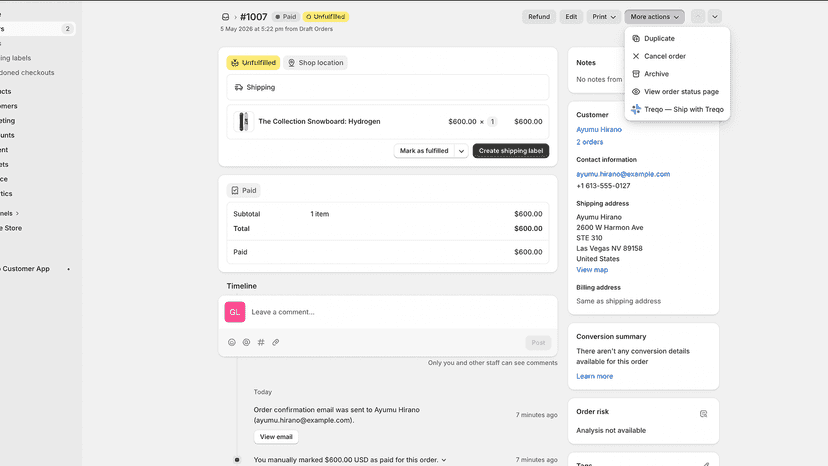Select Duplicate from the More actions menu
The height and width of the screenshot is (466, 828).
pyautogui.click(x=678, y=39)
